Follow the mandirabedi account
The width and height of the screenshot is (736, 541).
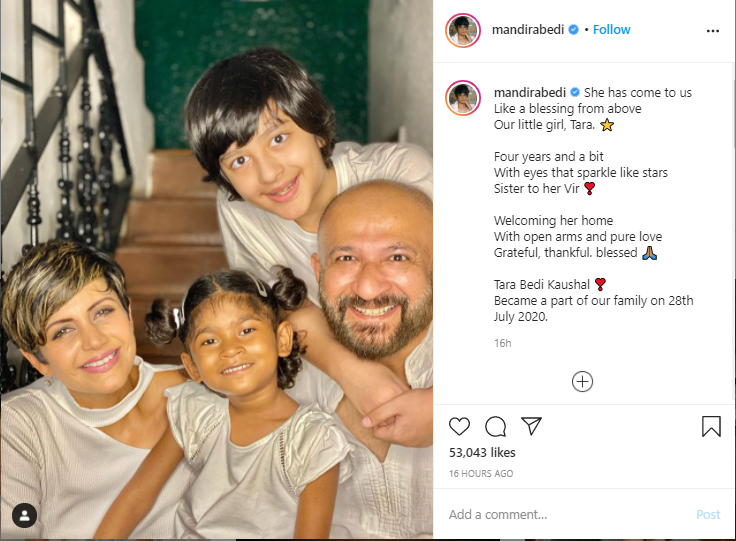click(611, 30)
